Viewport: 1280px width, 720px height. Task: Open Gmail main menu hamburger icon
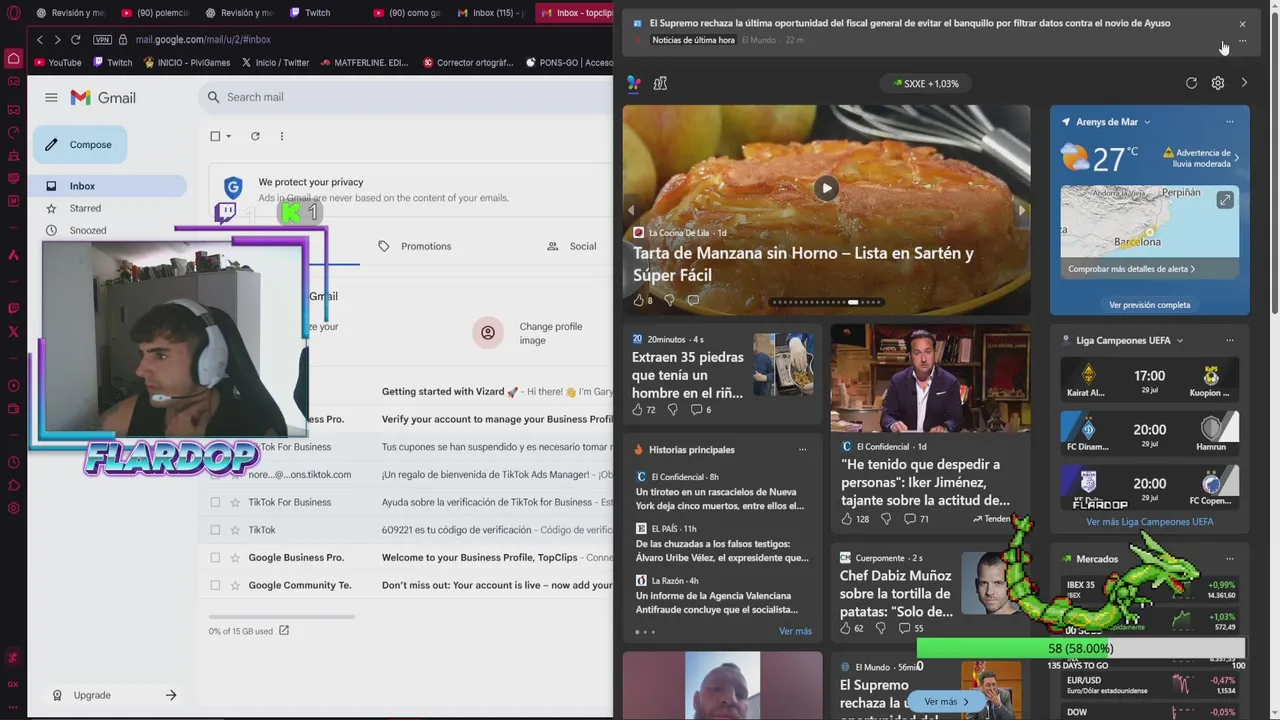pyautogui.click(x=51, y=97)
